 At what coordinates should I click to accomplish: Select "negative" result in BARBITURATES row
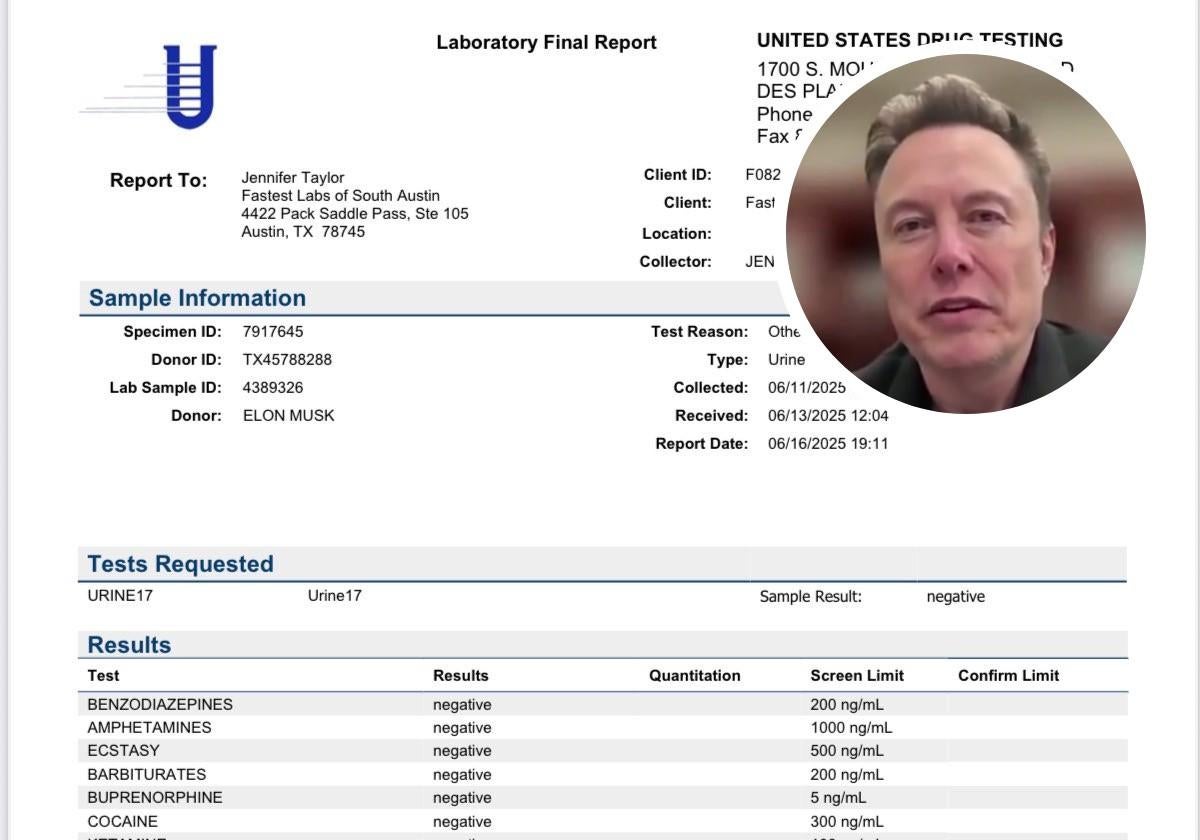tap(462, 775)
